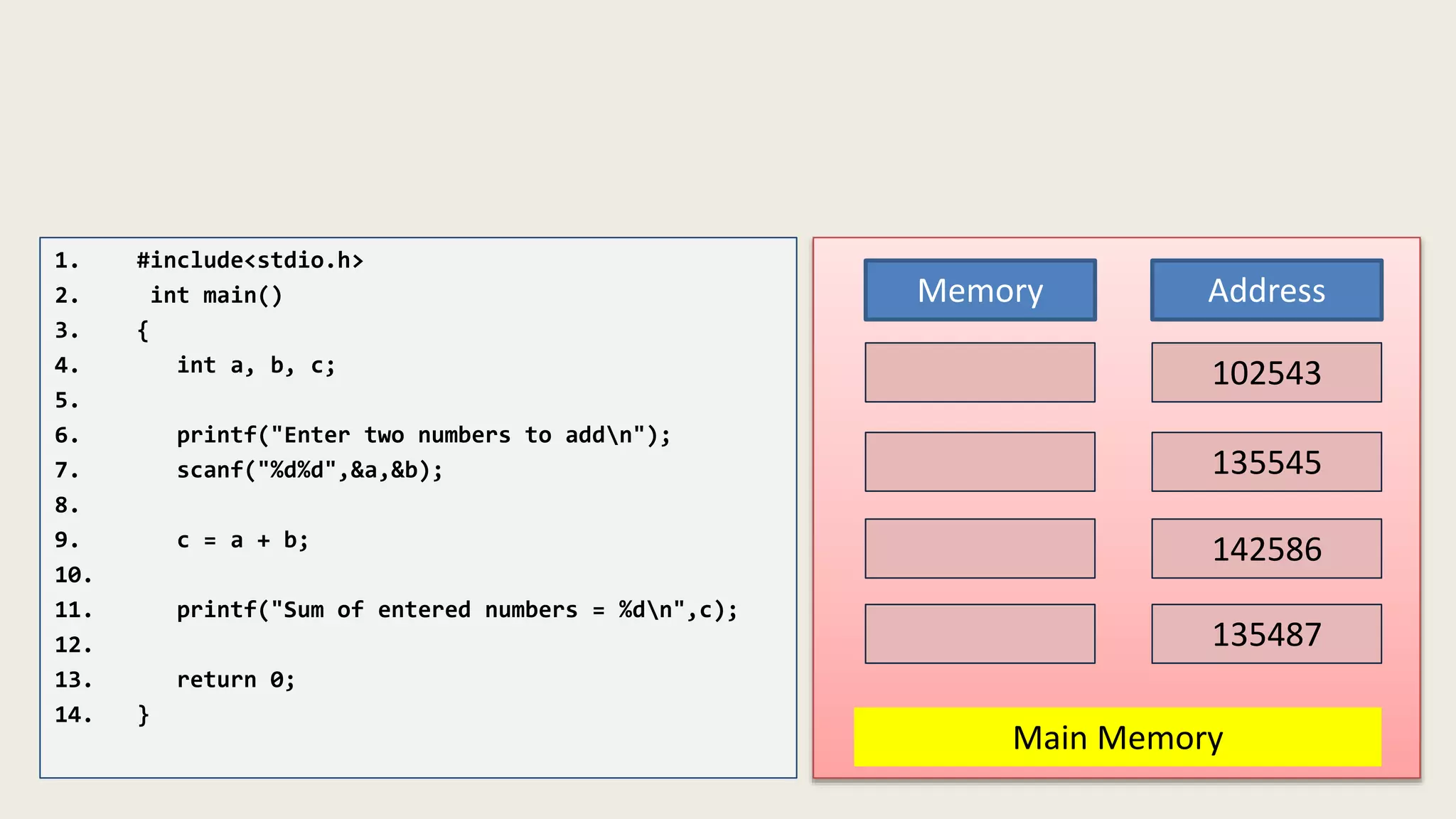Click code line #include<stdio.h>
Screen dimensions: 1456x819
click(x=250, y=260)
